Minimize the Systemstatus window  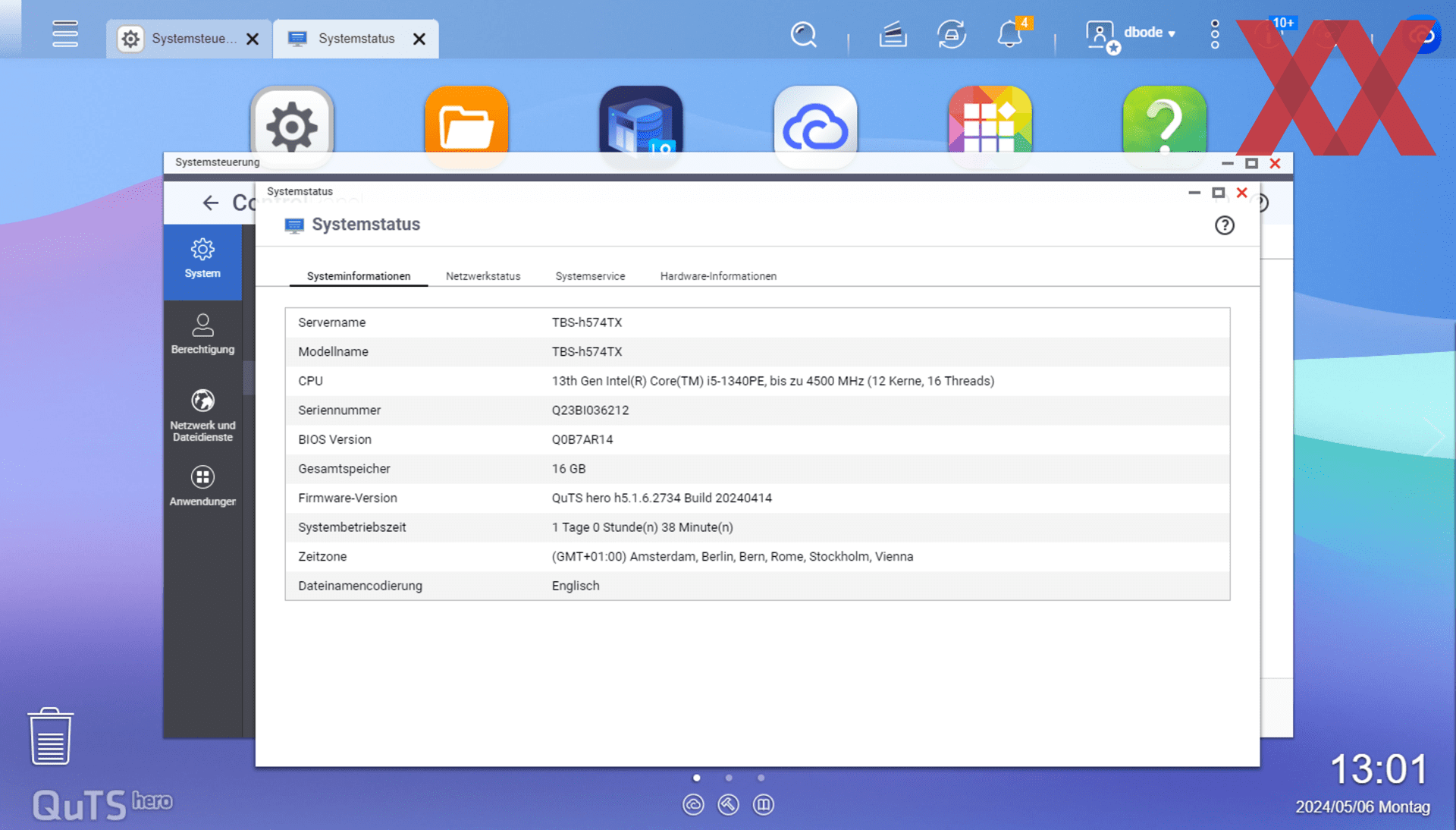pyautogui.click(x=1194, y=193)
